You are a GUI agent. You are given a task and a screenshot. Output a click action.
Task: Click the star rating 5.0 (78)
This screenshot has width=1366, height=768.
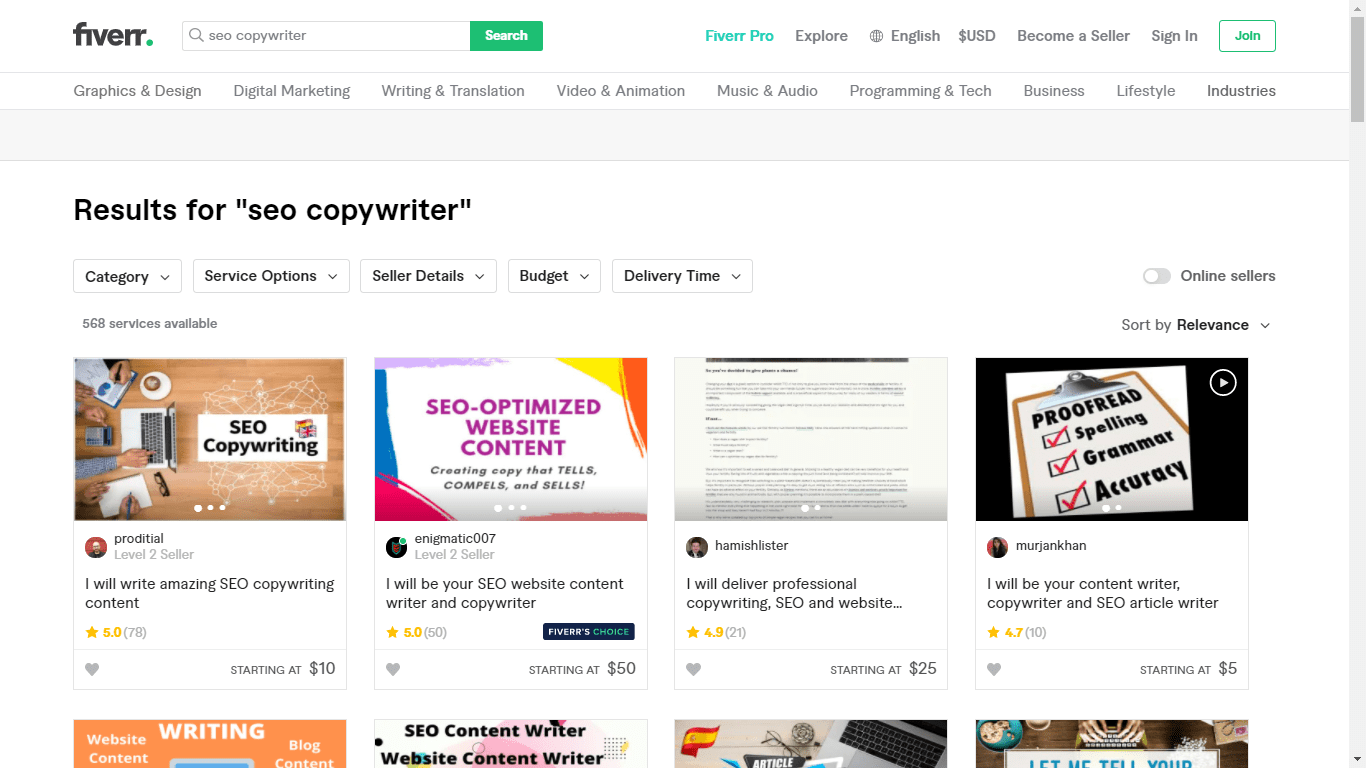tap(116, 632)
